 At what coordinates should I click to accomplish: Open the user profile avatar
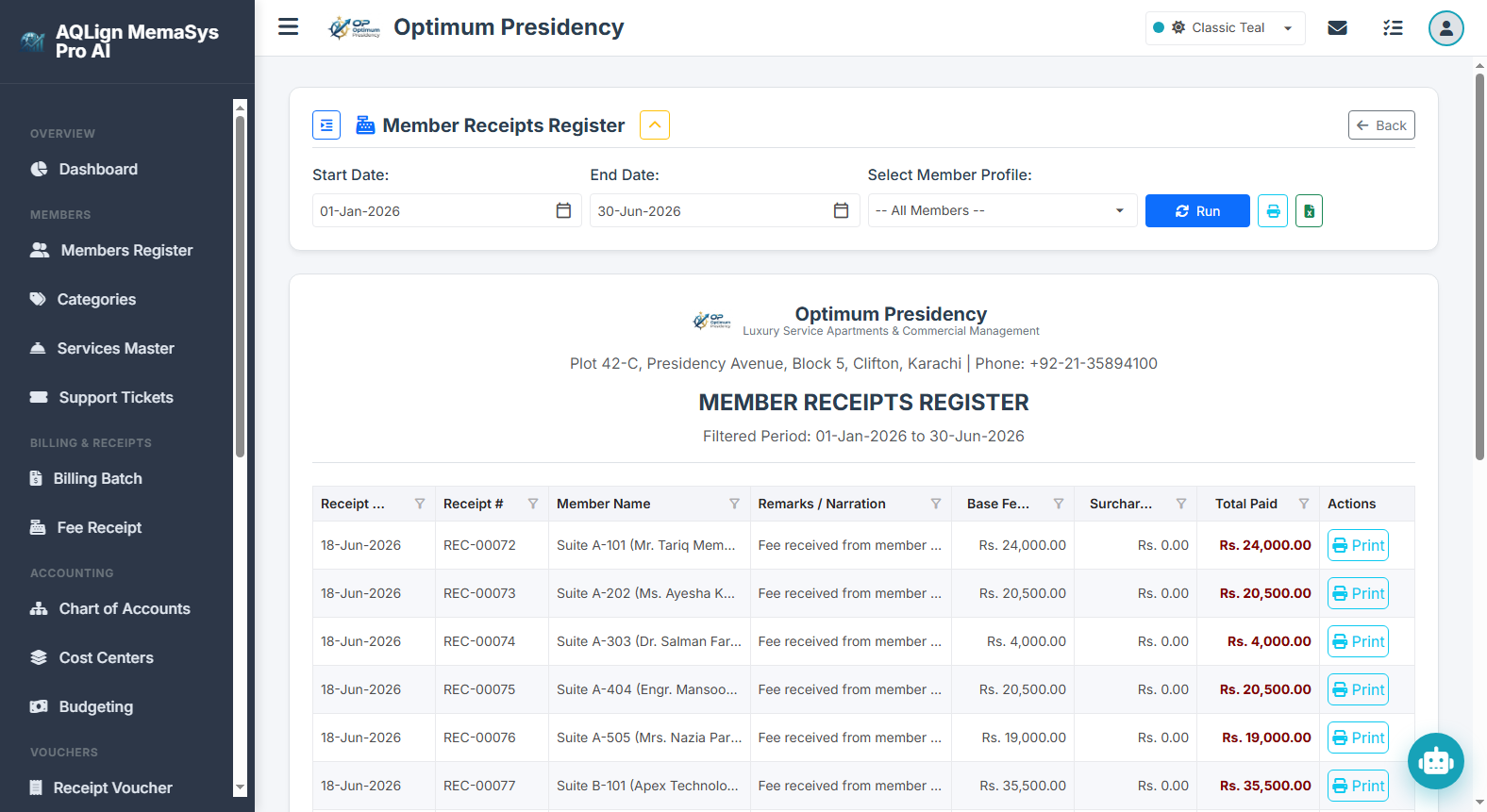1445,27
